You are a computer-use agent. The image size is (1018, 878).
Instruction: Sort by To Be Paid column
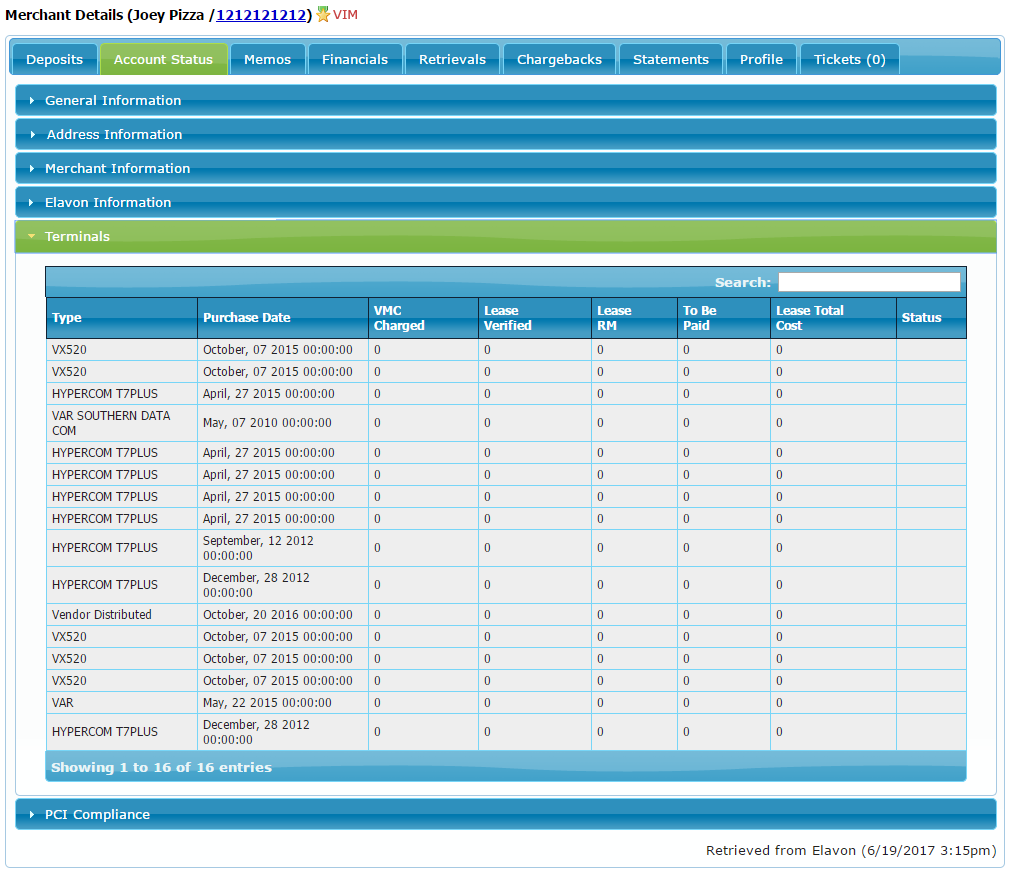point(723,318)
